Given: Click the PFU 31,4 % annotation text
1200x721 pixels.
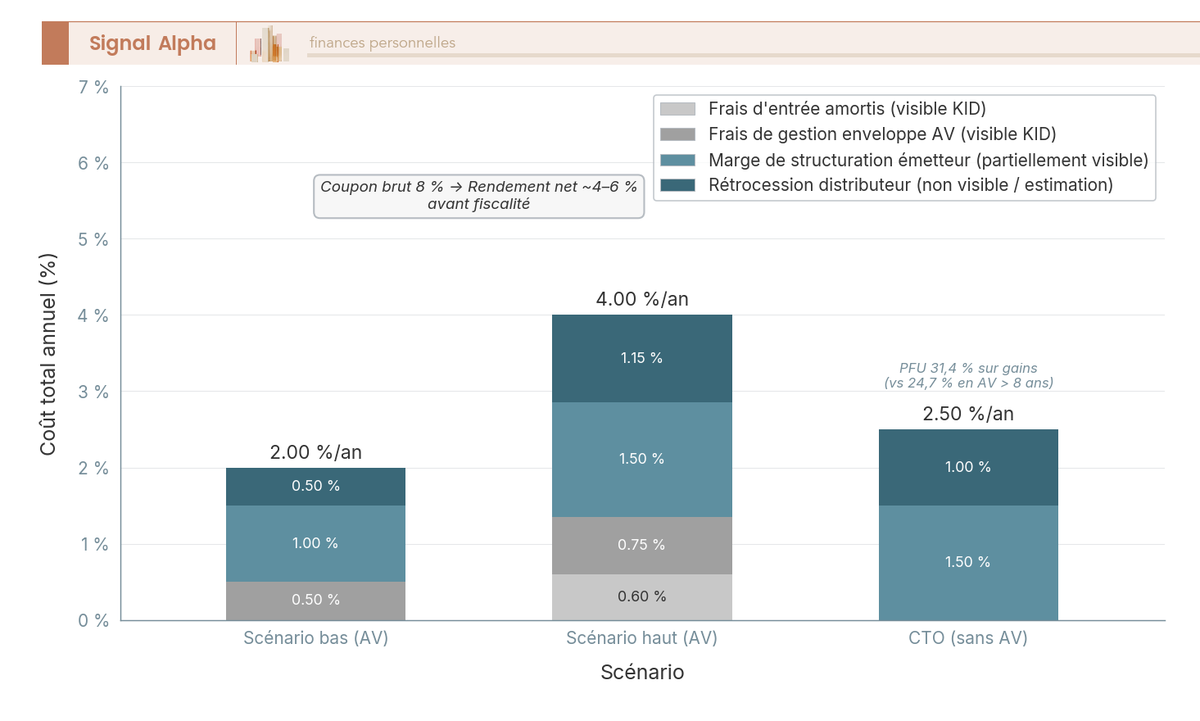Looking at the screenshot, I should click(x=966, y=375).
